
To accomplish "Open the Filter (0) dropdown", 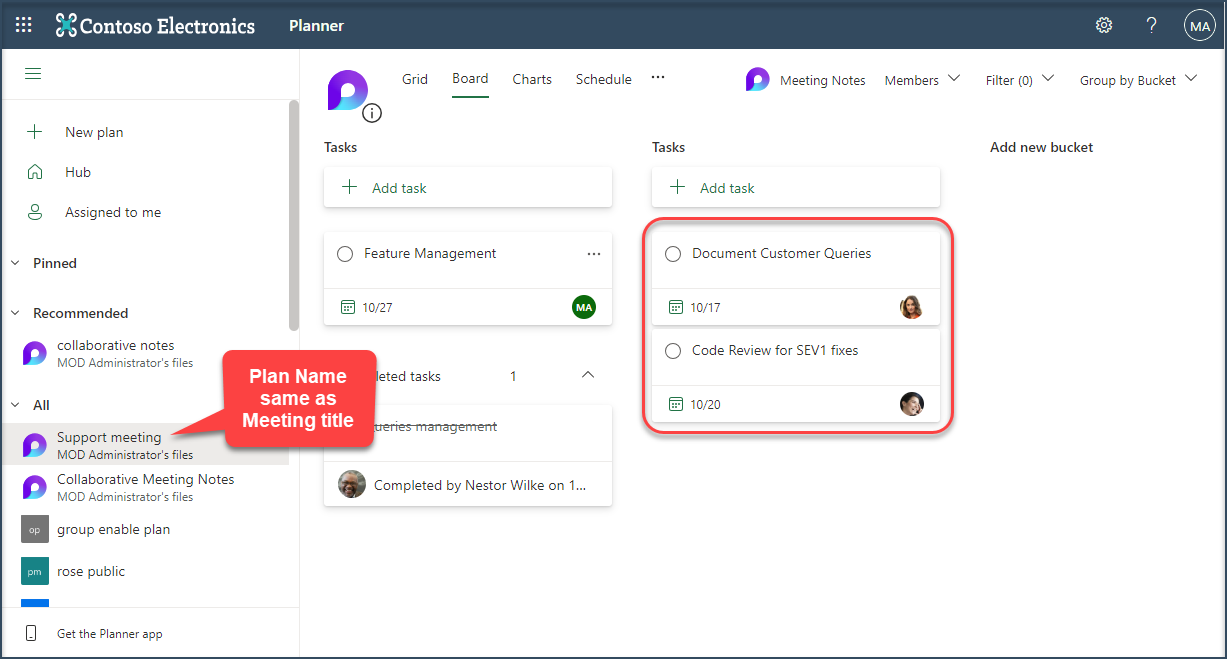I will pos(1019,80).
